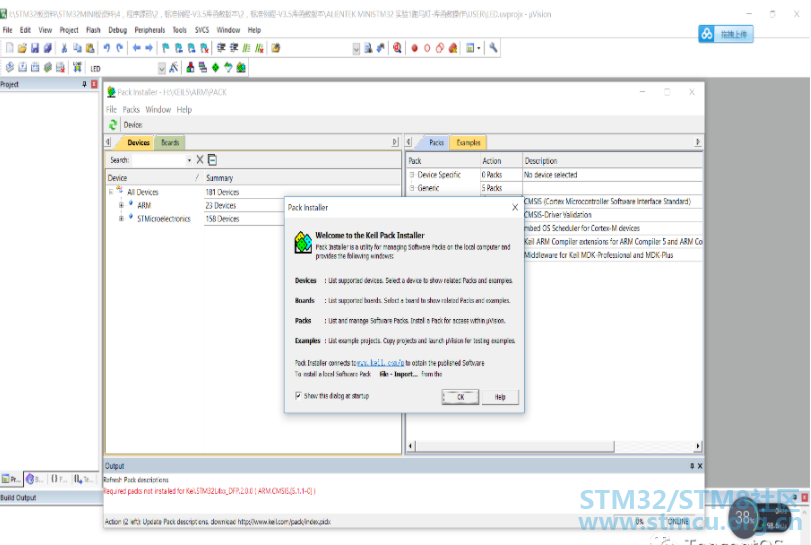
Task: Switch to the Examples tab
Action: pyautogui.click(x=469, y=143)
